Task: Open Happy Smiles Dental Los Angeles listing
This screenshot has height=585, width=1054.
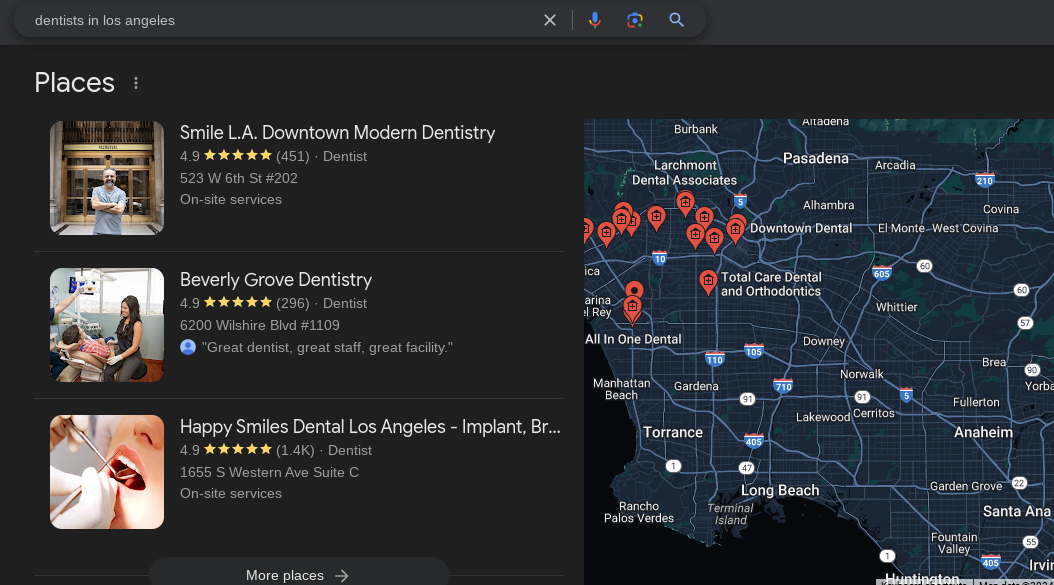Action: pos(370,427)
